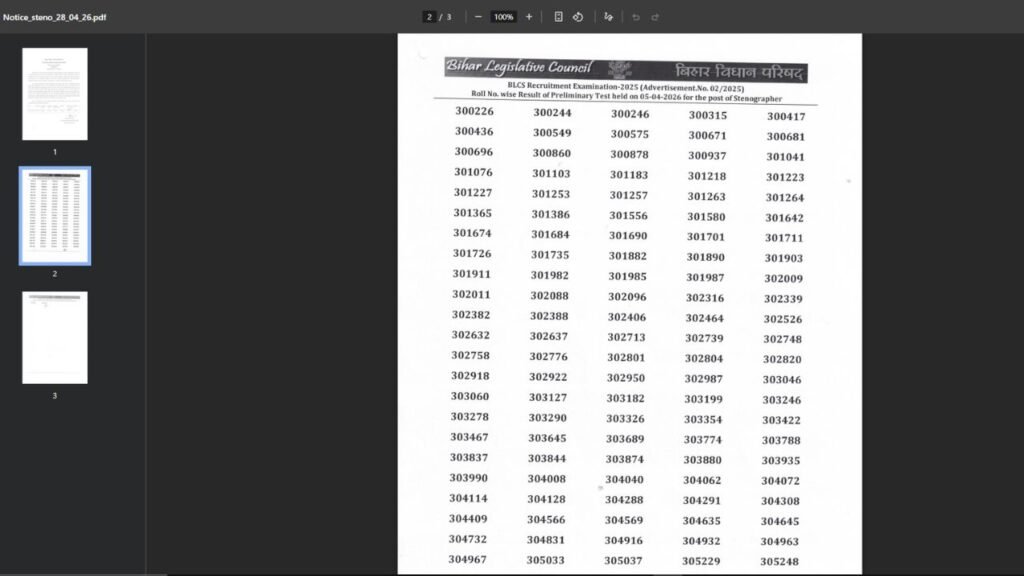Click roll number 304114

click(x=468, y=498)
